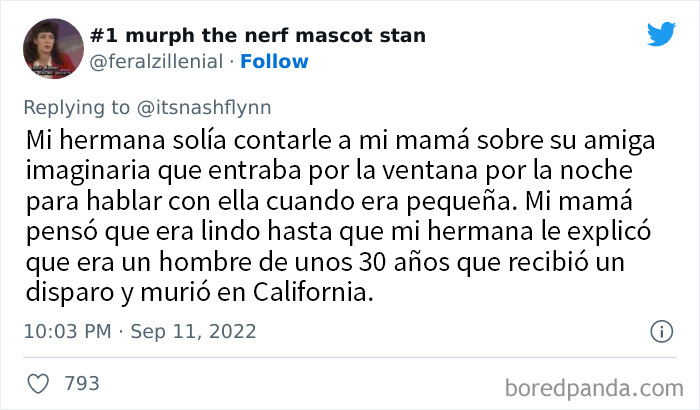This screenshot has height=410, width=700.
Task: Click the display name '#1 murph the nerf mascot stan'
Action: point(258,36)
